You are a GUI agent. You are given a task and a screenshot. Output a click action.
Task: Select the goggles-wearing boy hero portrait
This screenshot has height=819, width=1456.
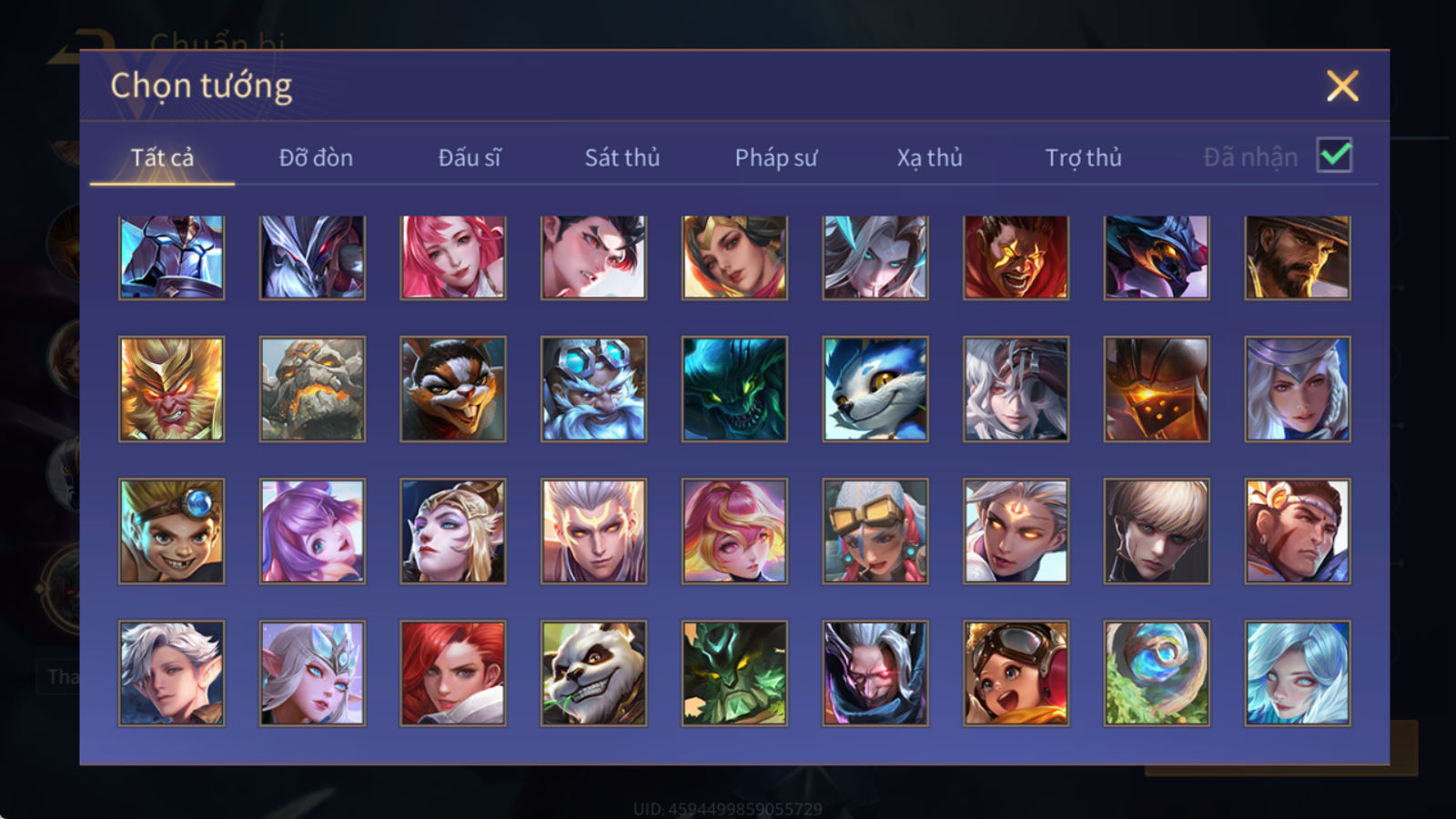tap(171, 531)
